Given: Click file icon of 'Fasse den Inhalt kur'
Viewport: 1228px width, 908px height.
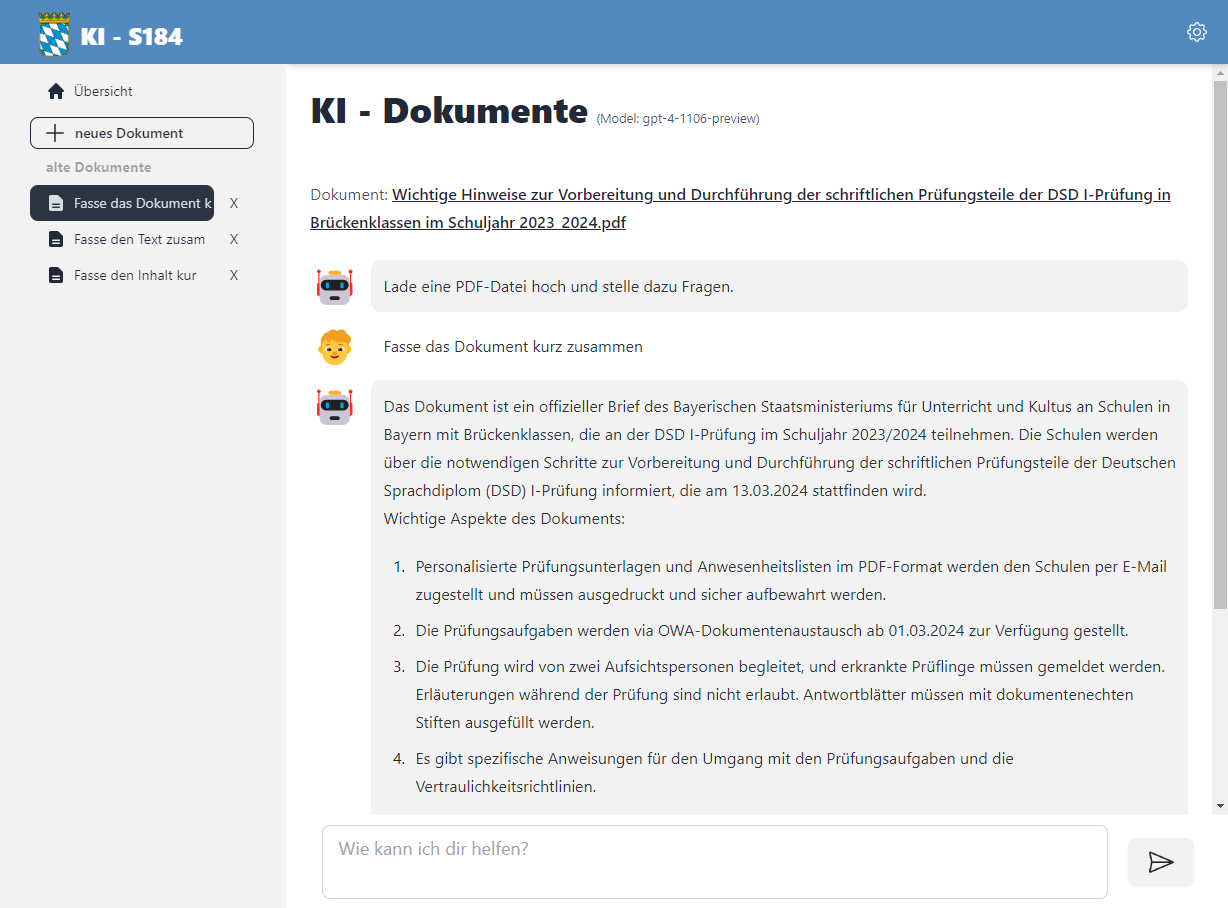Looking at the screenshot, I should (56, 276).
